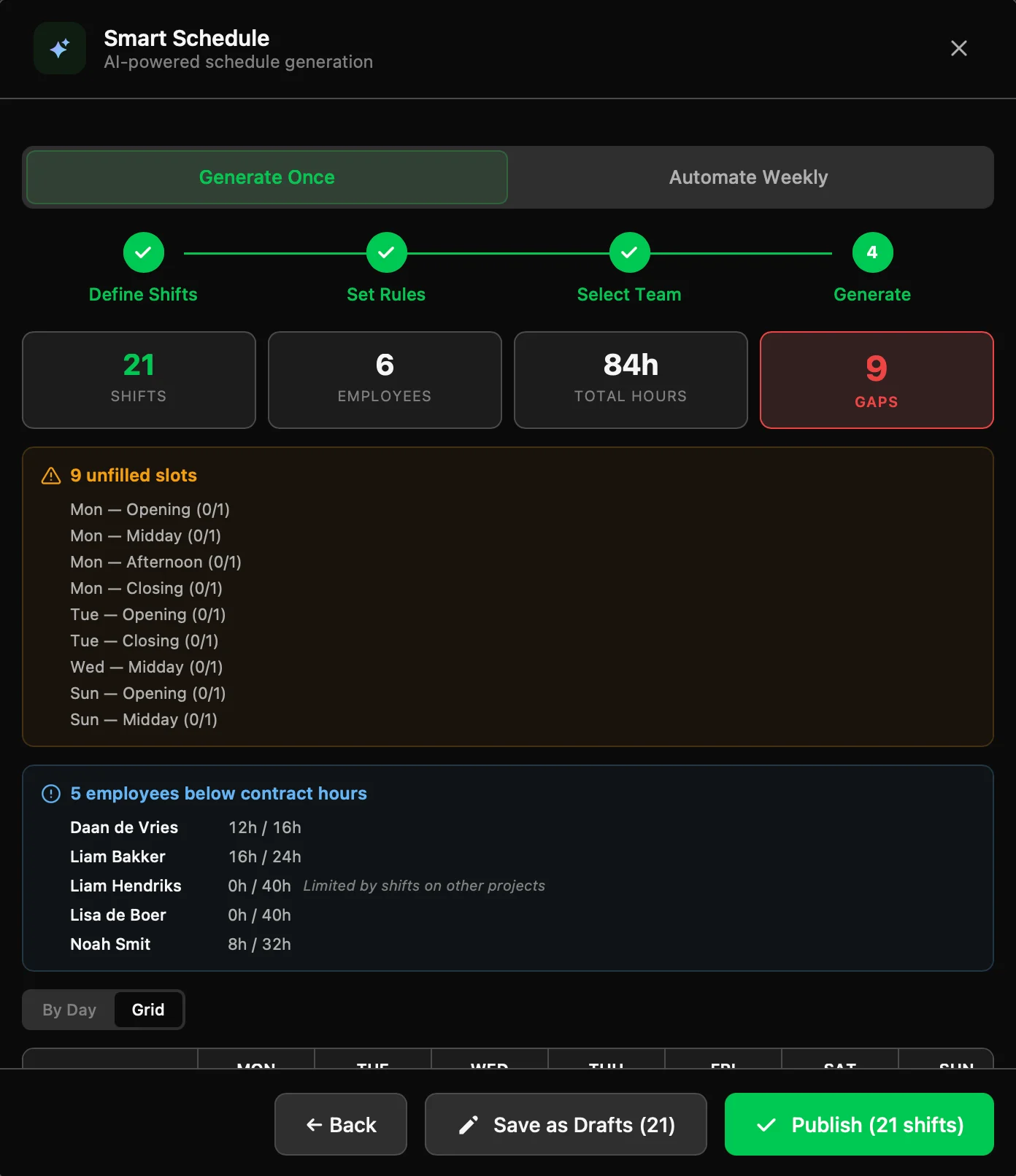Click Noah Smit hours '8h / 32h'
Screen dimensions: 1016x1176
[x=259, y=944]
